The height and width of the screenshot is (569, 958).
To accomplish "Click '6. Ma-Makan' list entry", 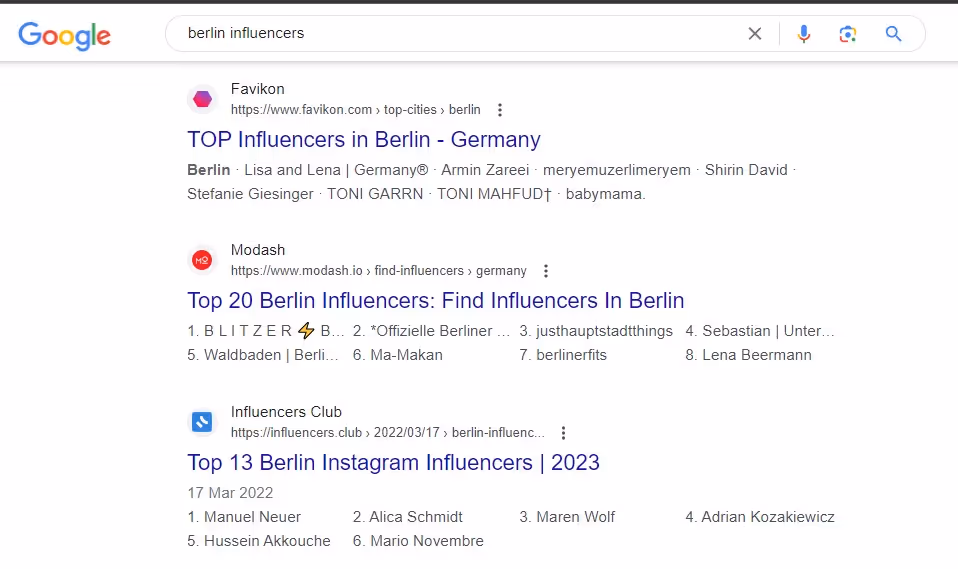I will point(398,355).
